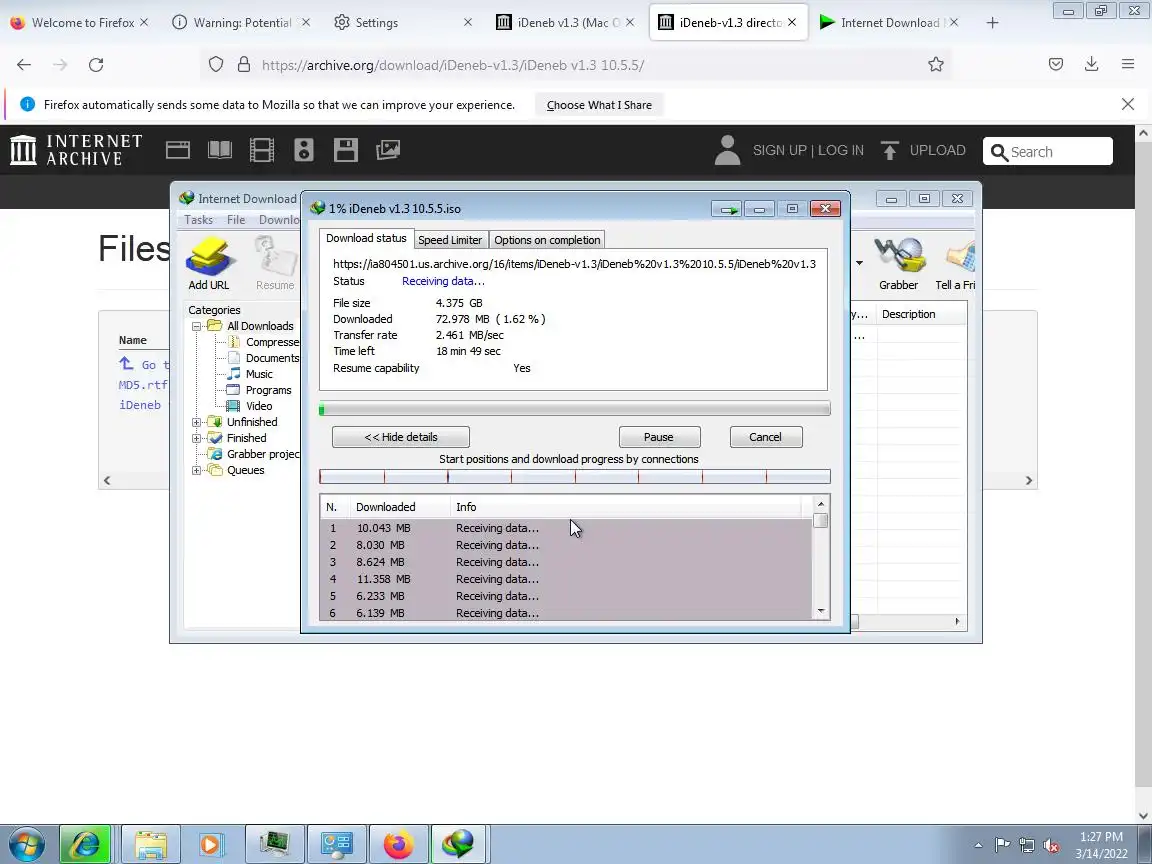This screenshot has width=1152, height=864.
Task: Click the Downloaded column header
Action: pyautogui.click(x=400, y=507)
